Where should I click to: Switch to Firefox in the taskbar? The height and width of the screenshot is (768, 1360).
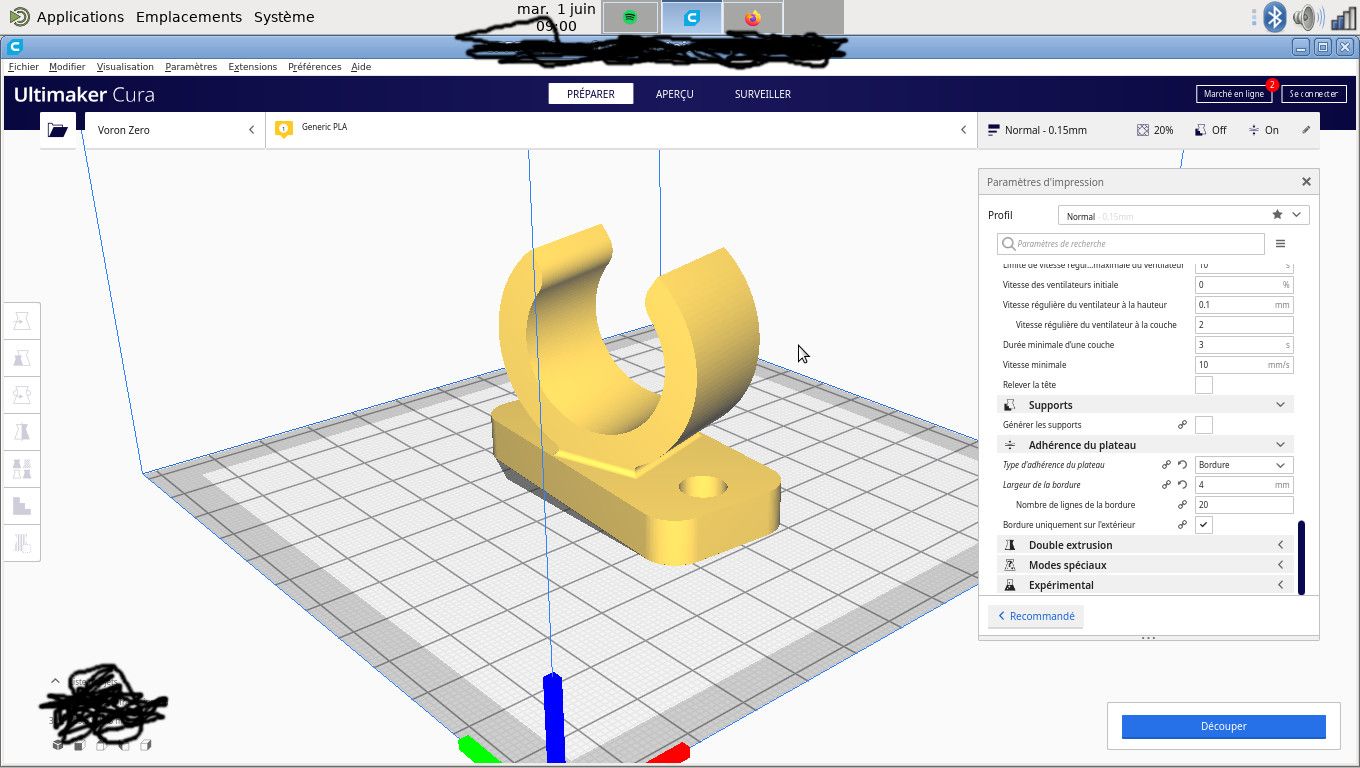click(753, 17)
